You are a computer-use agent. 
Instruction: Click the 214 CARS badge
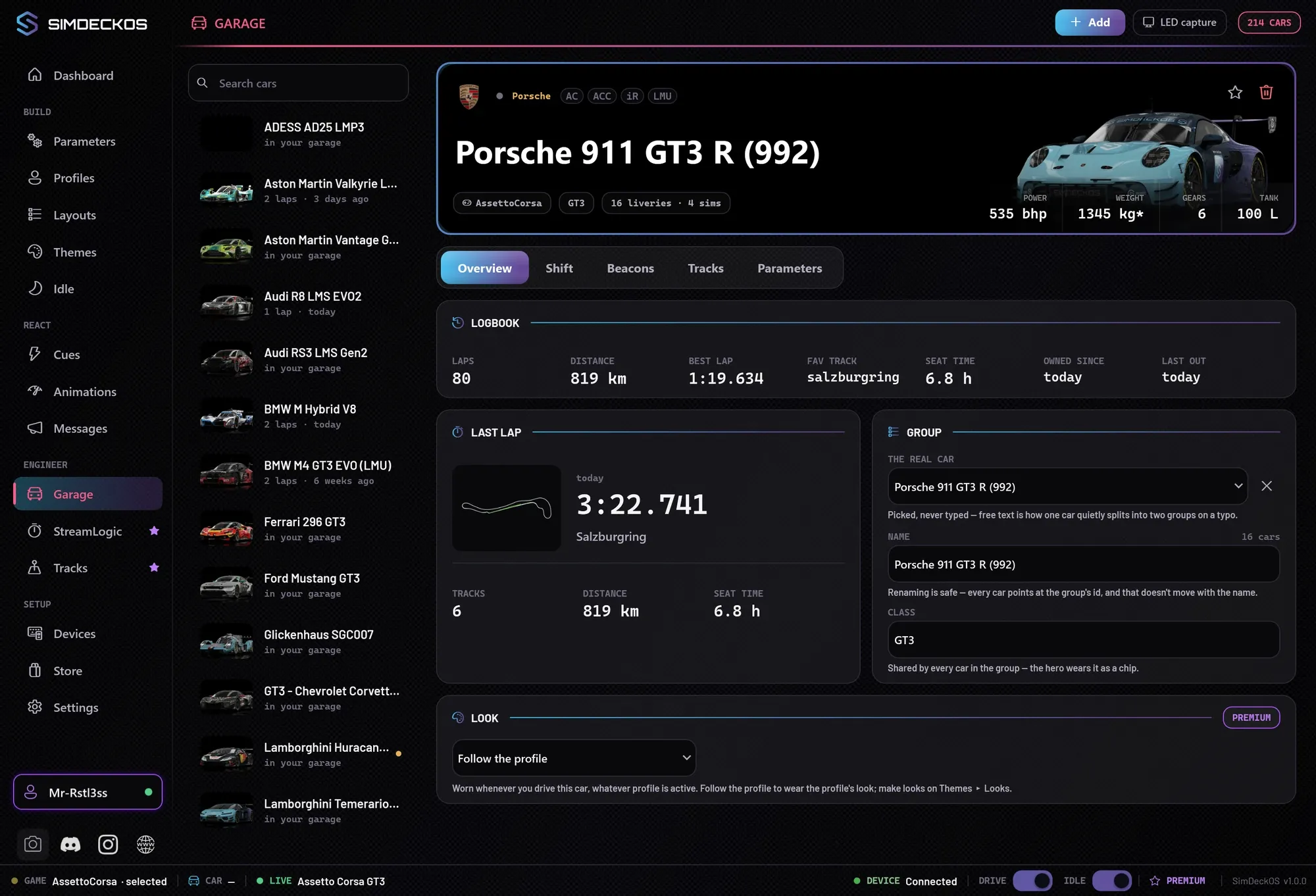tap(1269, 22)
